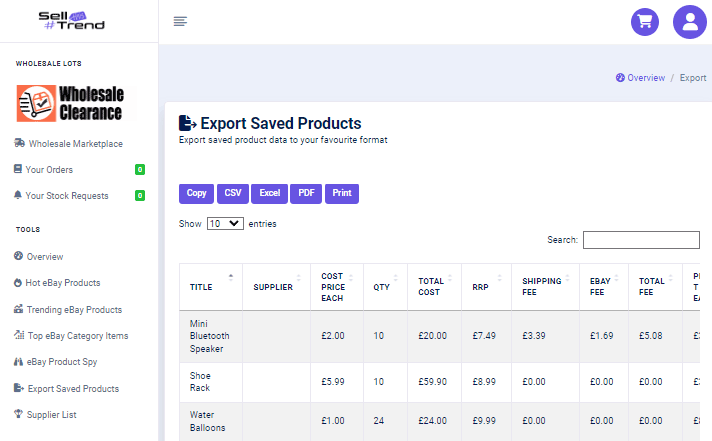Image resolution: width=712 pixels, height=441 pixels.
Task: Toggle the hamburger sidebar menu icon
Action: [180, 21]
